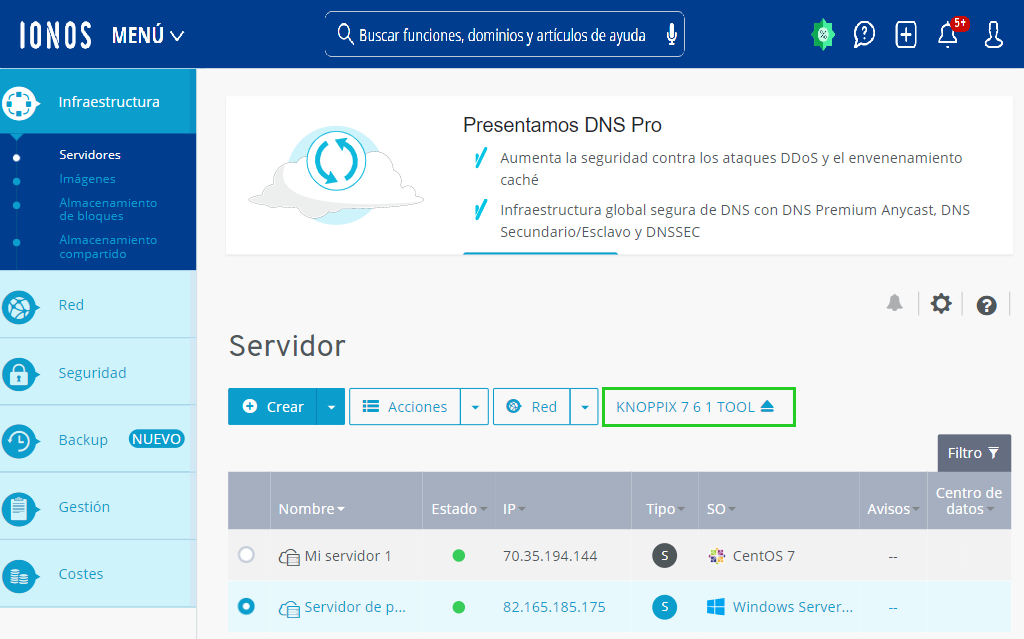Click the Red toolbar button
This screenshot has height=639, width=1024.
tap(532, 406)
